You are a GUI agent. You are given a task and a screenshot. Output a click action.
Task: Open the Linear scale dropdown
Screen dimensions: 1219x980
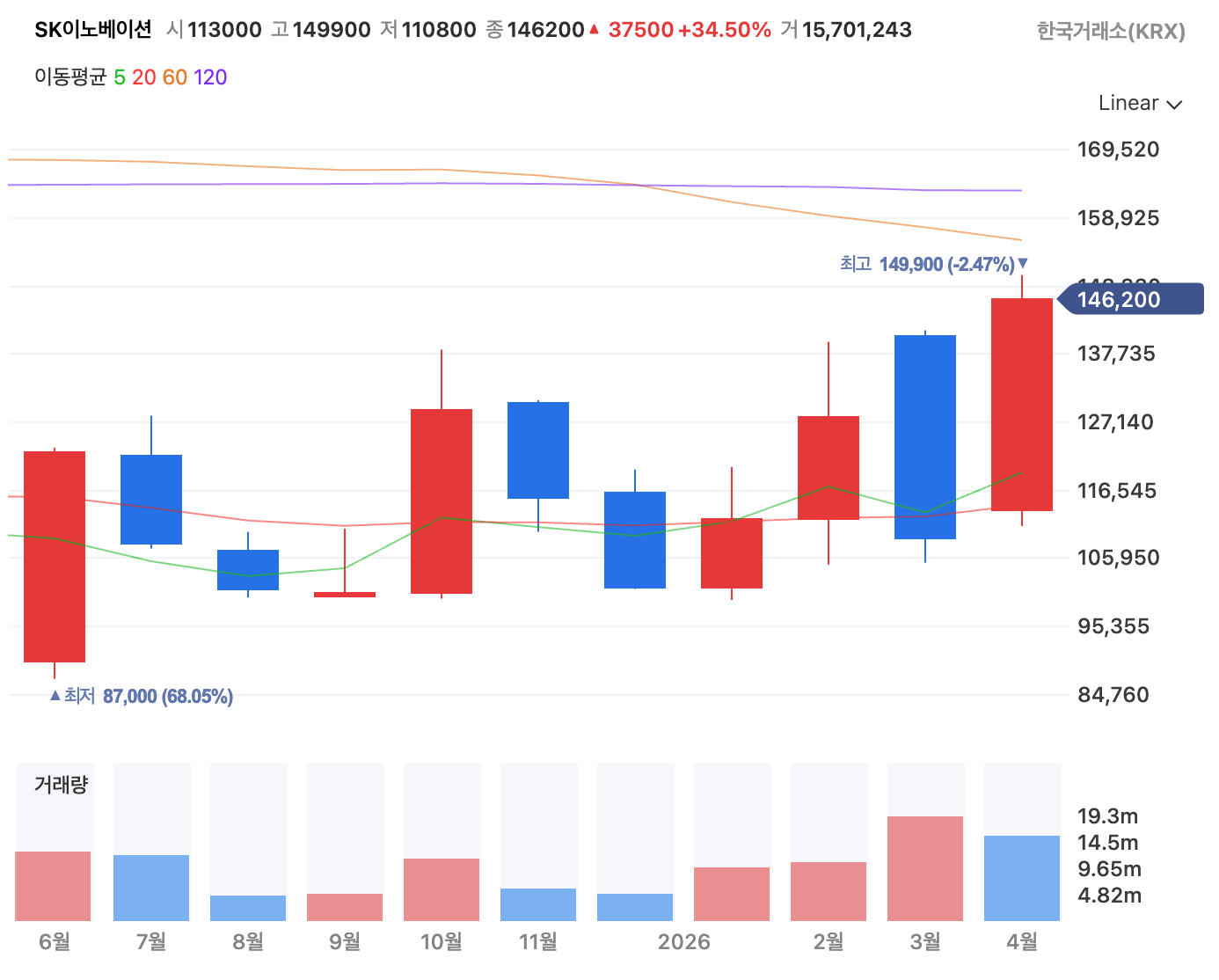1140,103
